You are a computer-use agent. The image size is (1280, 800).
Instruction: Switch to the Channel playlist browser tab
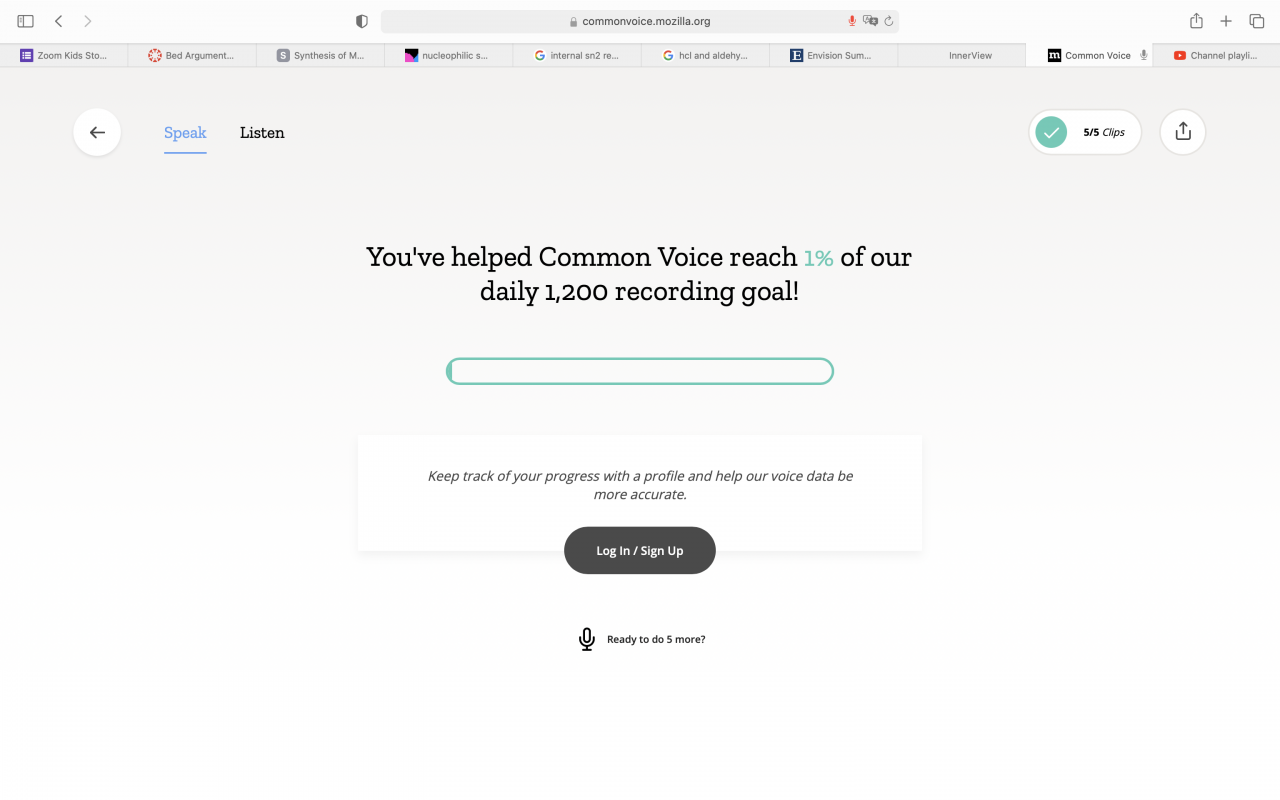coord(1216,56)
